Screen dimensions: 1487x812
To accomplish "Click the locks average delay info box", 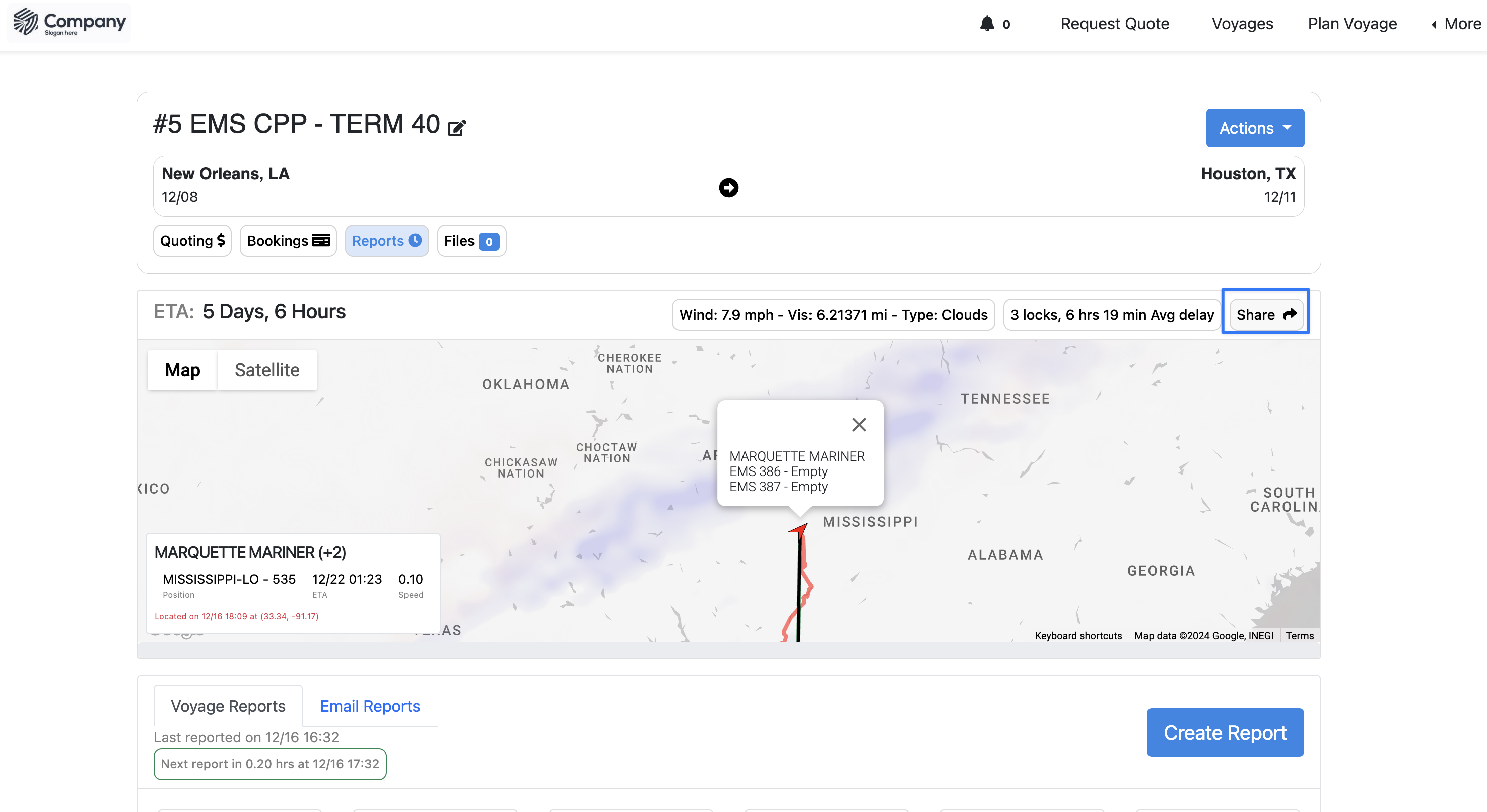I will (x=1112, y=314).
